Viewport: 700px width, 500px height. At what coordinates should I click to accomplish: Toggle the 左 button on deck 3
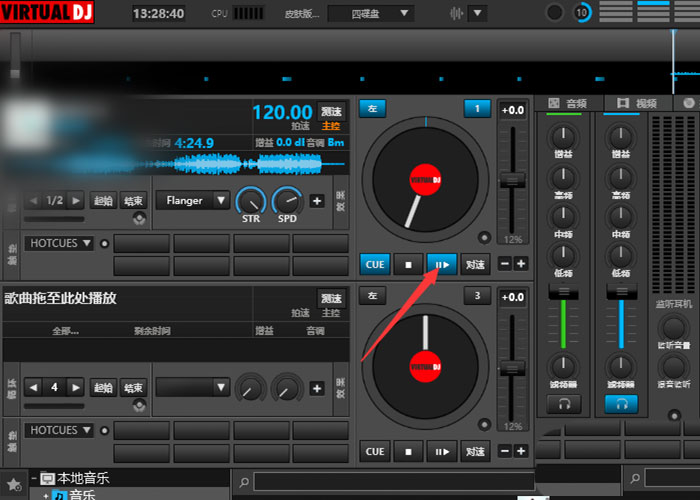pyautogui.click(x=372, y=296)
